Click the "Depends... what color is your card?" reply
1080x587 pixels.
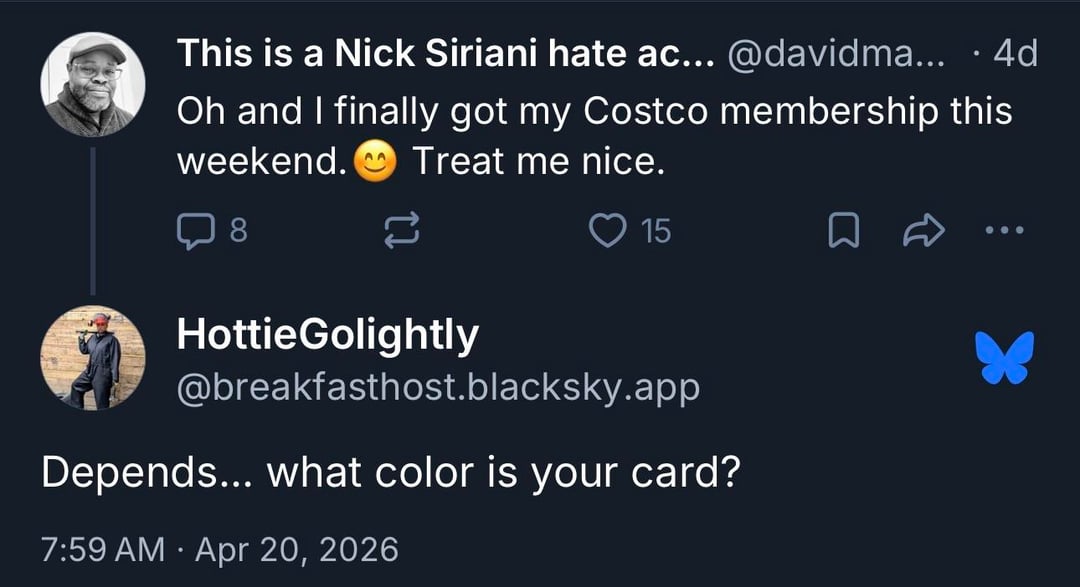pyautogui.click(x=390, y=471)
